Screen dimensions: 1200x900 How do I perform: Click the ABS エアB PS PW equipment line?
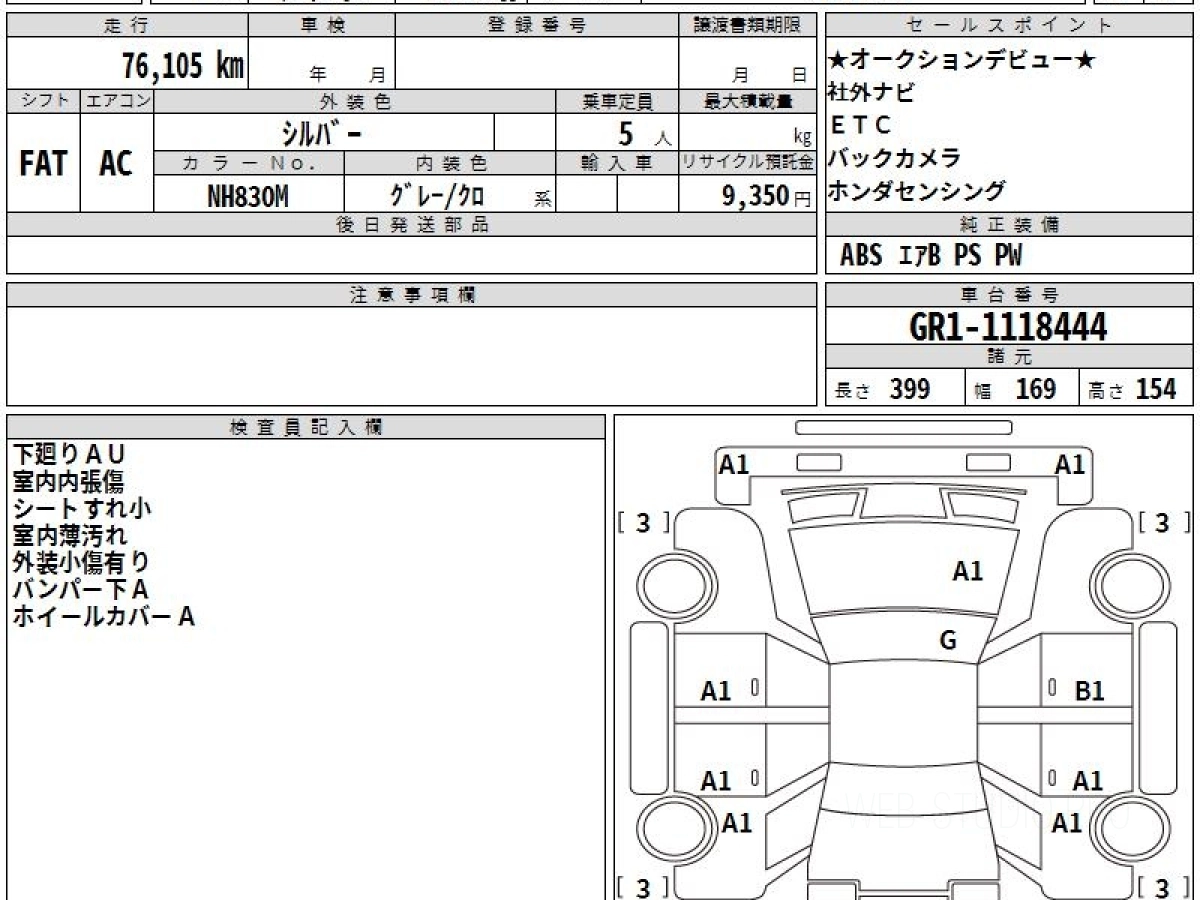(x=931, y=256)
